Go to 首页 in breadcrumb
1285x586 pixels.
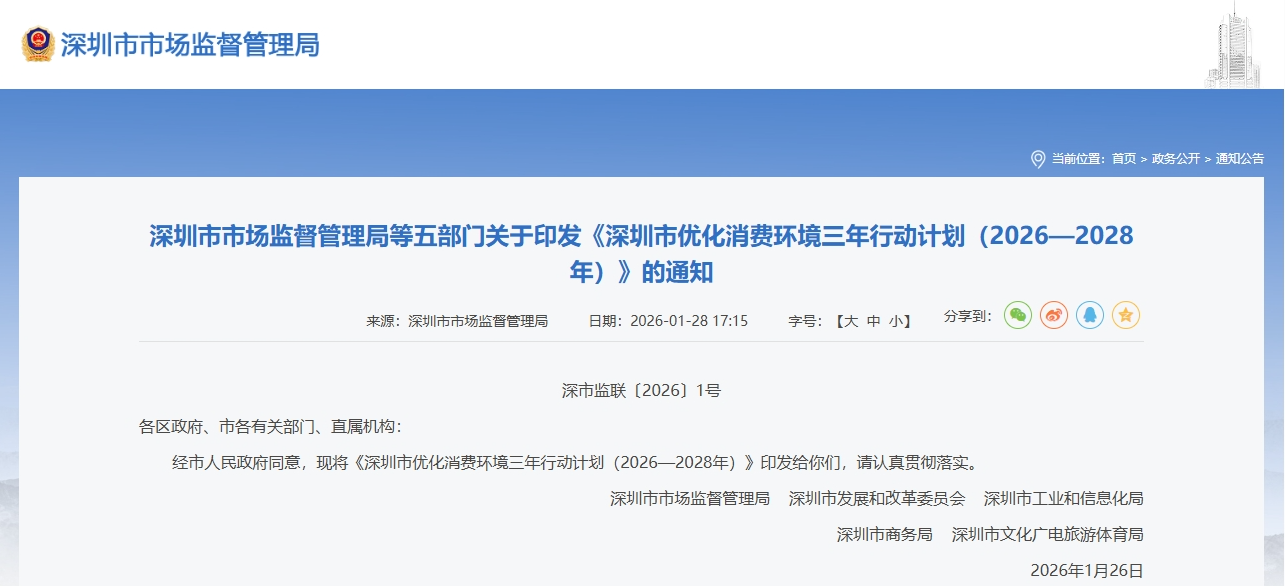(x=1123, y=159)
